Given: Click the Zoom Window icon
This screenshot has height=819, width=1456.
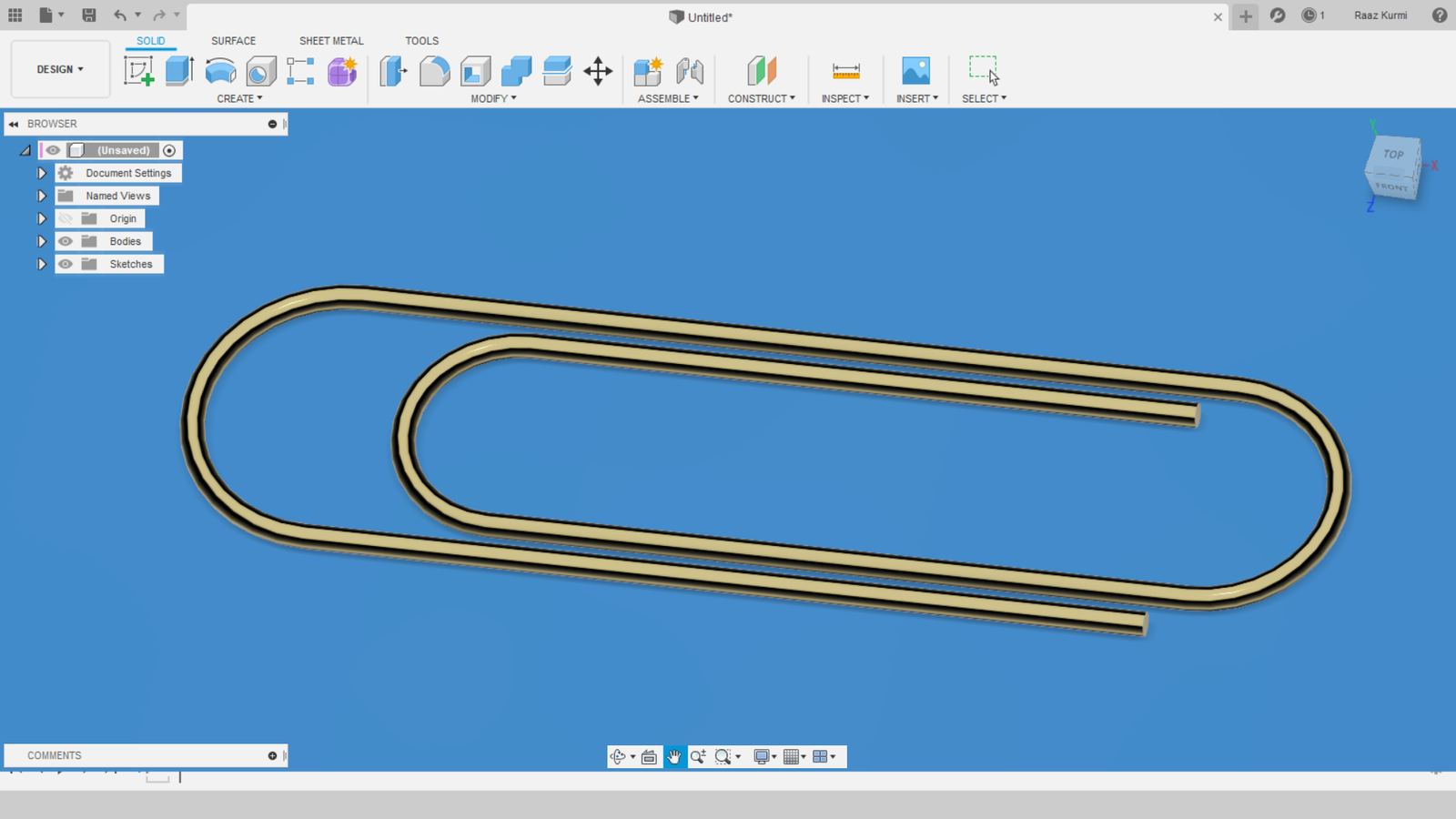Looking at the screenshot, I should (x=723, y=757).
